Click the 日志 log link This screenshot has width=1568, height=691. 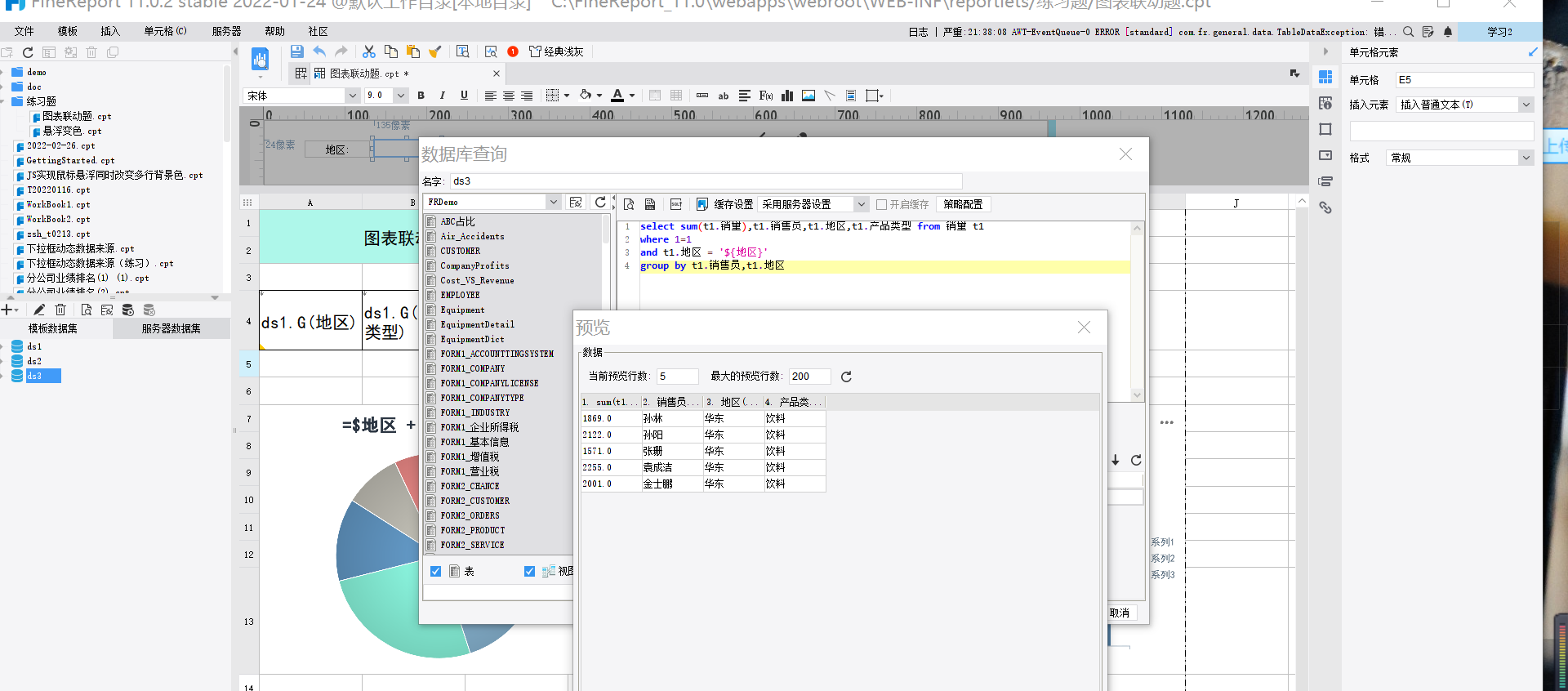[x=918, y=32]
